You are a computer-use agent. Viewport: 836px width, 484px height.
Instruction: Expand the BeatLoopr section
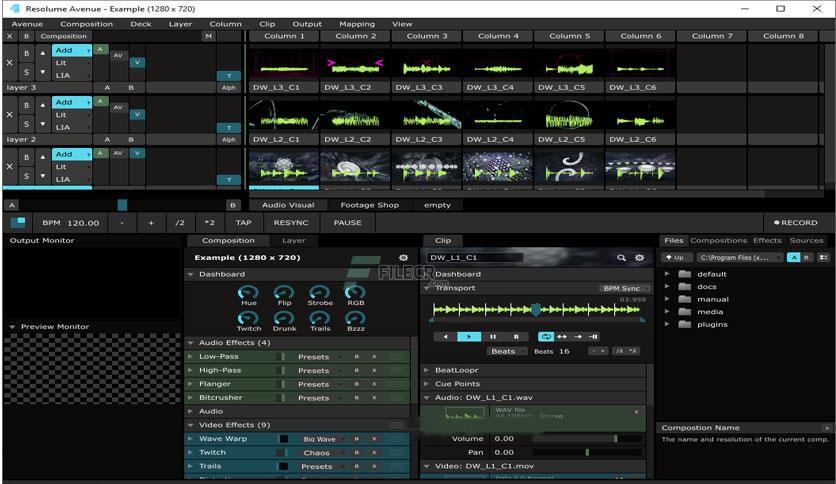point(427,370)
